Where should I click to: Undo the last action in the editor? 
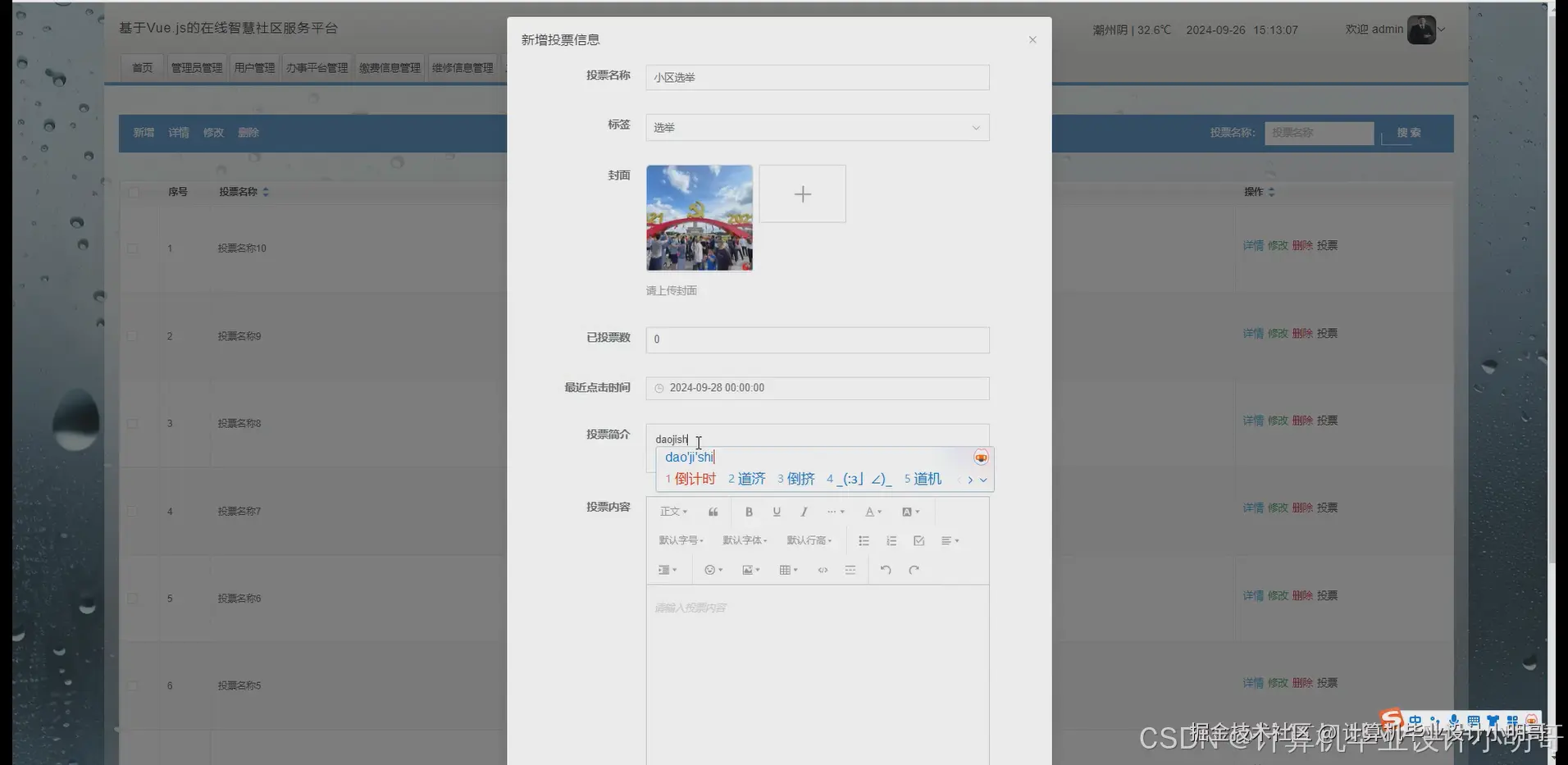click(885, 569)
